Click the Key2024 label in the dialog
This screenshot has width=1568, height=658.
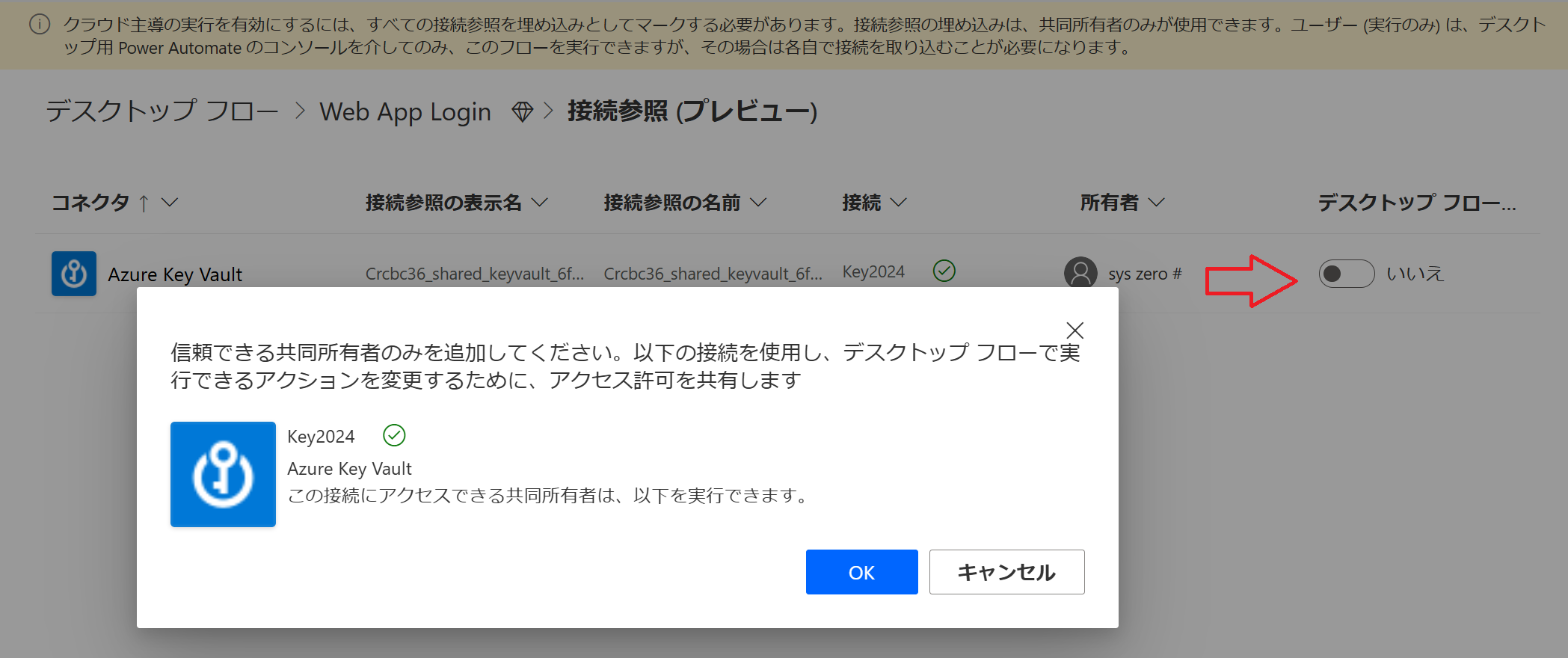click(321, 437)
